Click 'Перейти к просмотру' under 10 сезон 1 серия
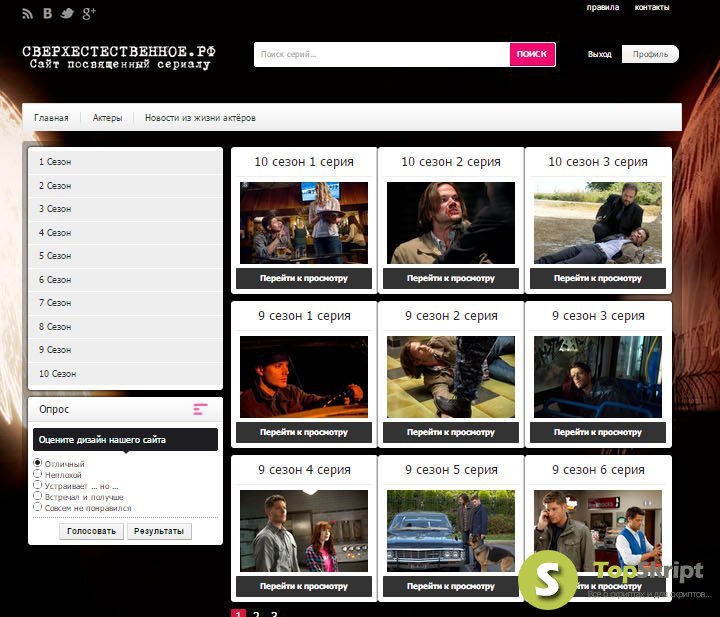This screenshot has height=617, width=720. click(304, 278)
